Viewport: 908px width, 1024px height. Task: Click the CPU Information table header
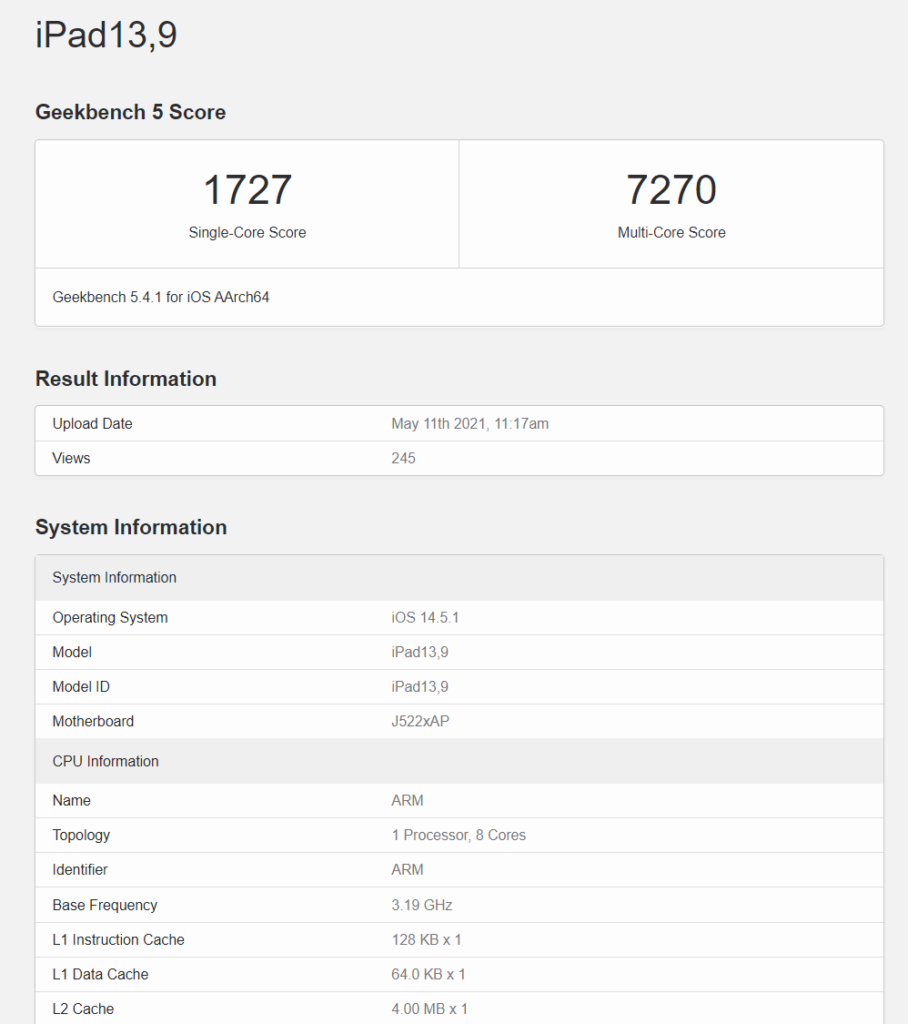[105, 762]
